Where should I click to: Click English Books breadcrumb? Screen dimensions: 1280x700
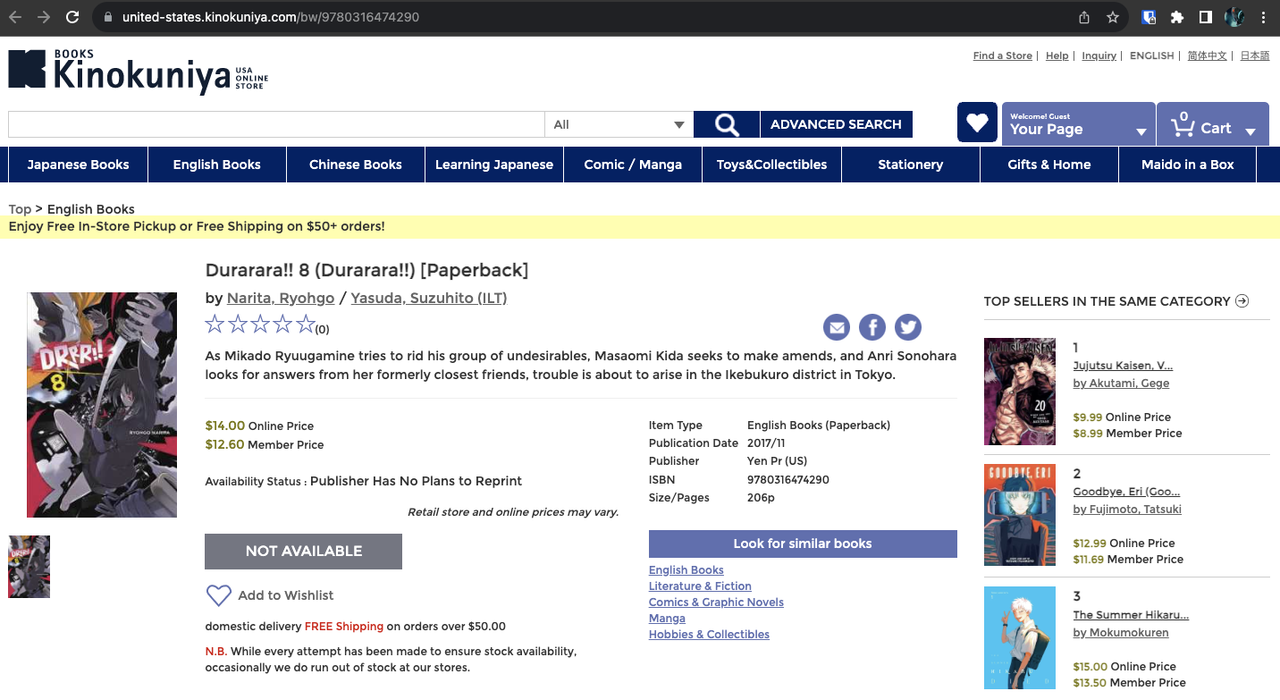[x=91, y=209]
